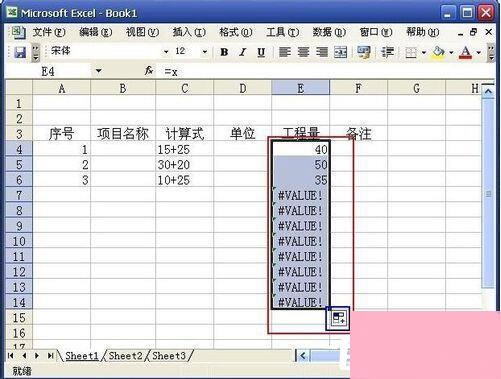Viewport: 501px width, 379px height.
Task: Open the 文件(F) menu
Action: click(49, 32)
